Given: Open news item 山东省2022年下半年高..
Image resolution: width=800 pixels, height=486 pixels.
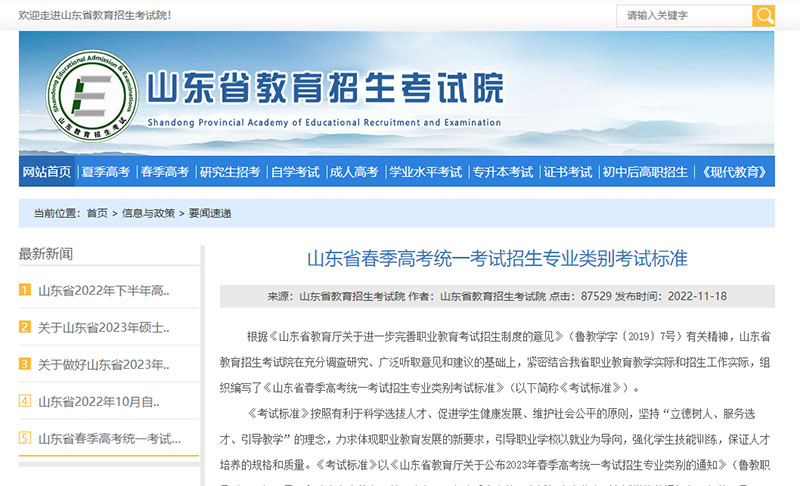Looking at the screenshot, I should pyautogui.click(x=104, y=291).
